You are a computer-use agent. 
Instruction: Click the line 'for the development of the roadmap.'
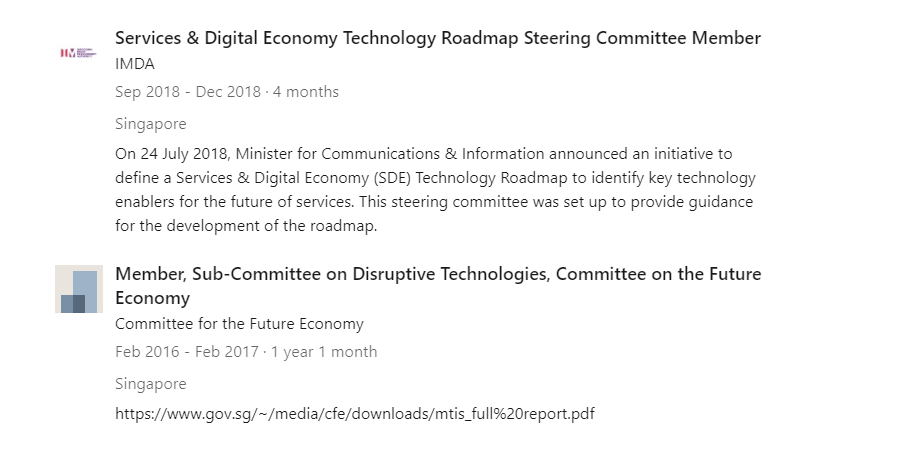click(x=246, y=226)
